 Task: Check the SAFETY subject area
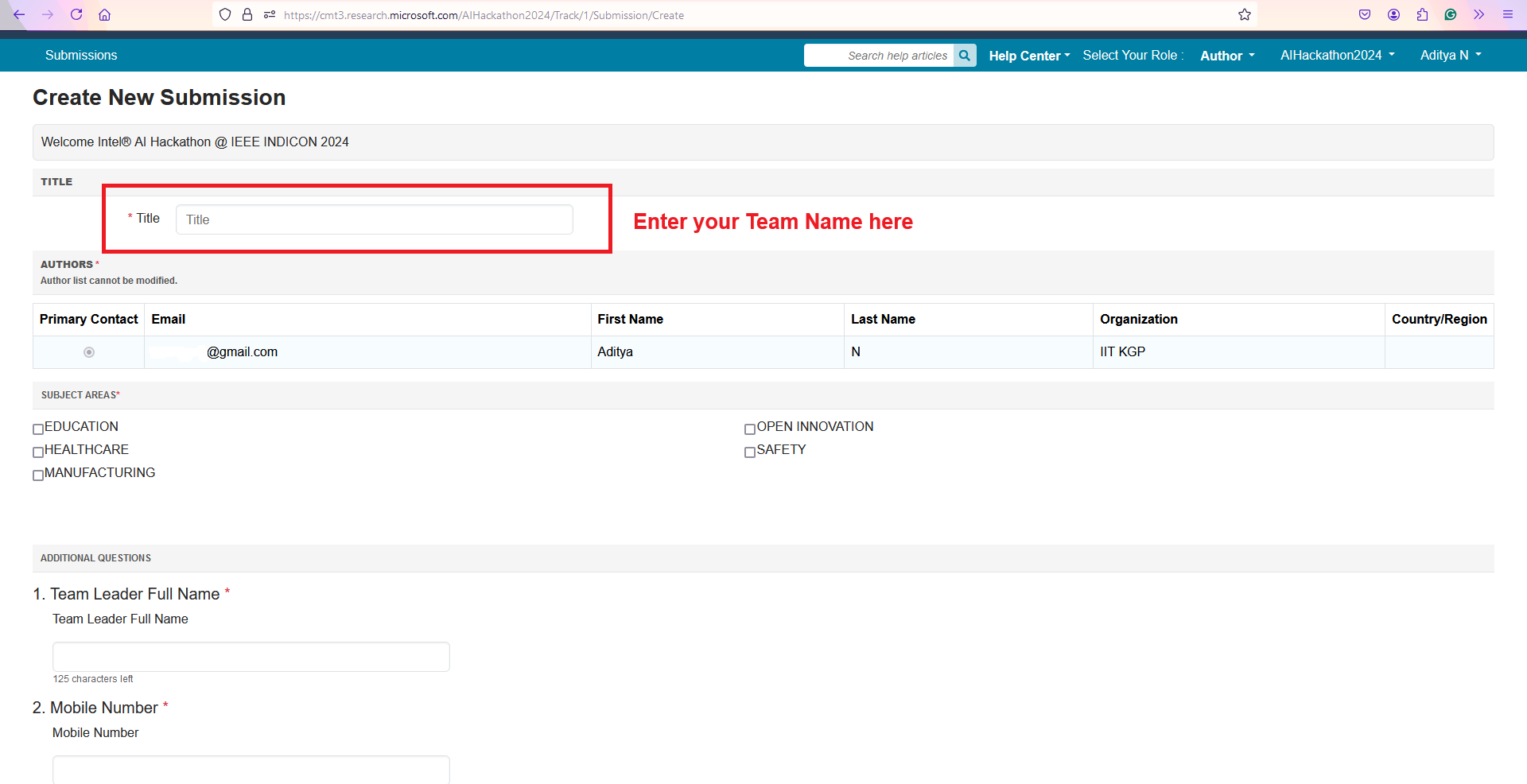(x=750, y=452)
